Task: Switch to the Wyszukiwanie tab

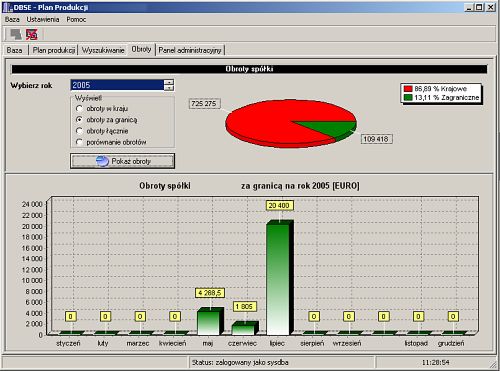Action: [x=103, y=50]
